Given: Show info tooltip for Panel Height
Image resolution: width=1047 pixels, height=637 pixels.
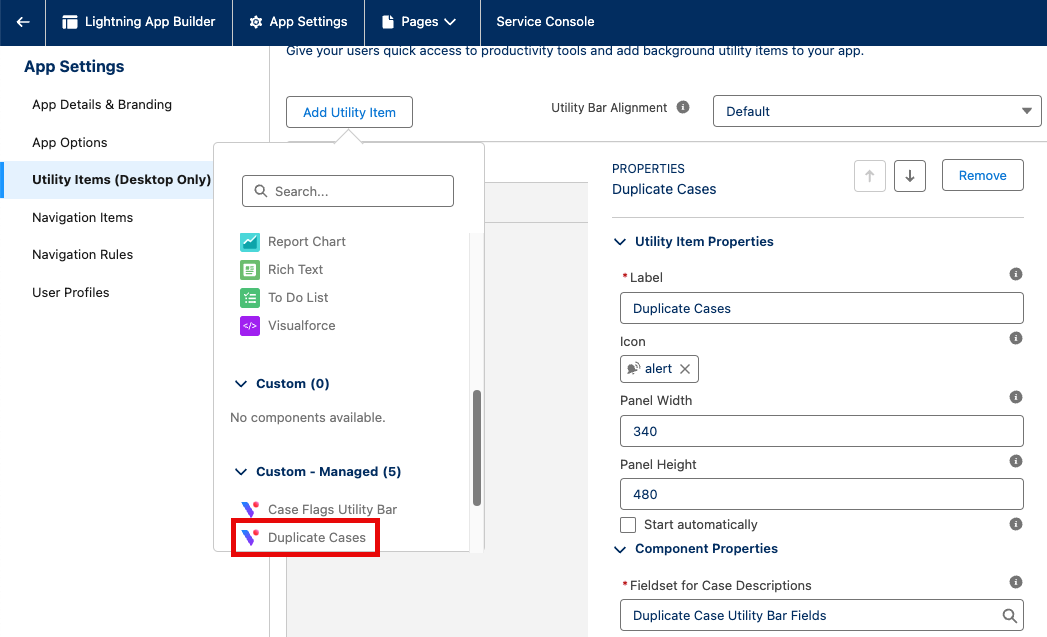Looking at the screenshot, I should point(1016,461).
